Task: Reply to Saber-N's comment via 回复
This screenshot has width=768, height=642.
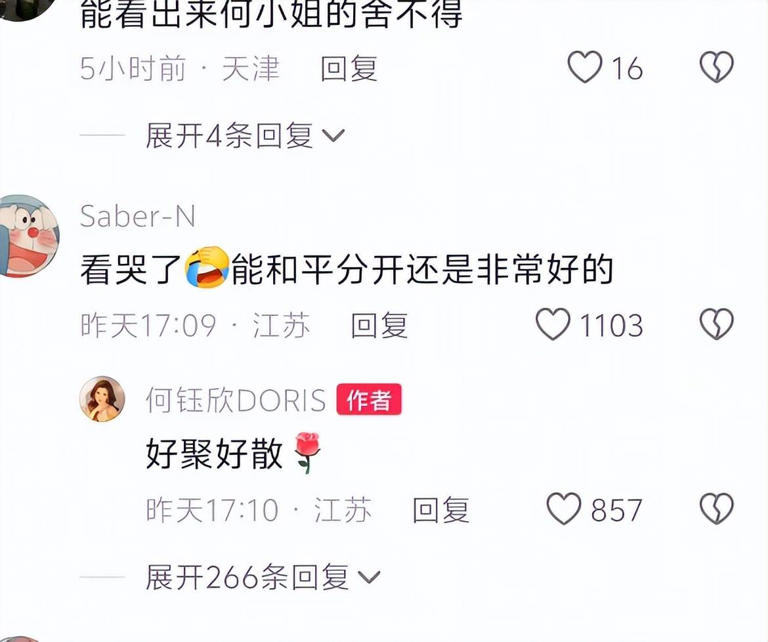Action: click(x=380, y=325)
